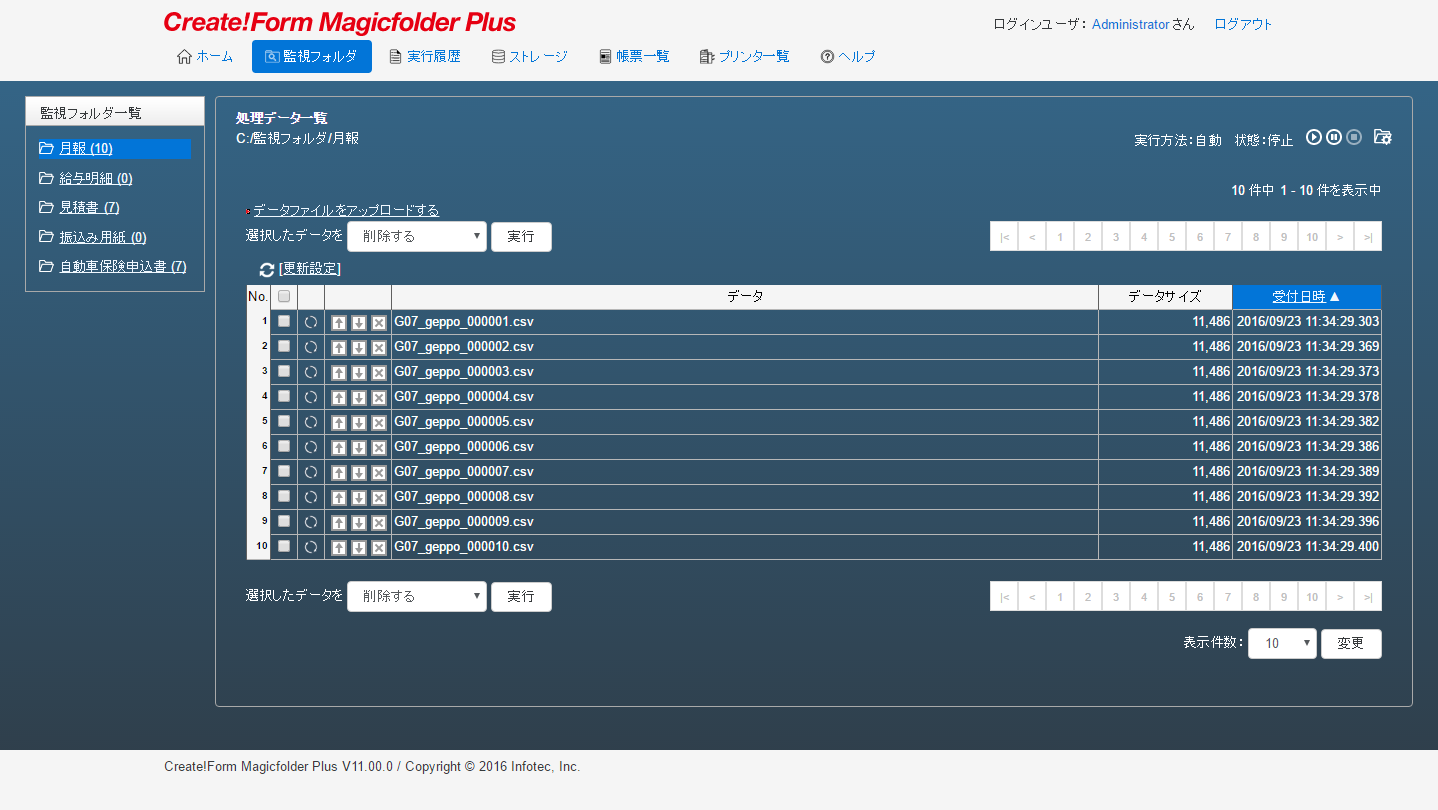Go to the ホーム menu
The image size is (1438, 810).
205,57
